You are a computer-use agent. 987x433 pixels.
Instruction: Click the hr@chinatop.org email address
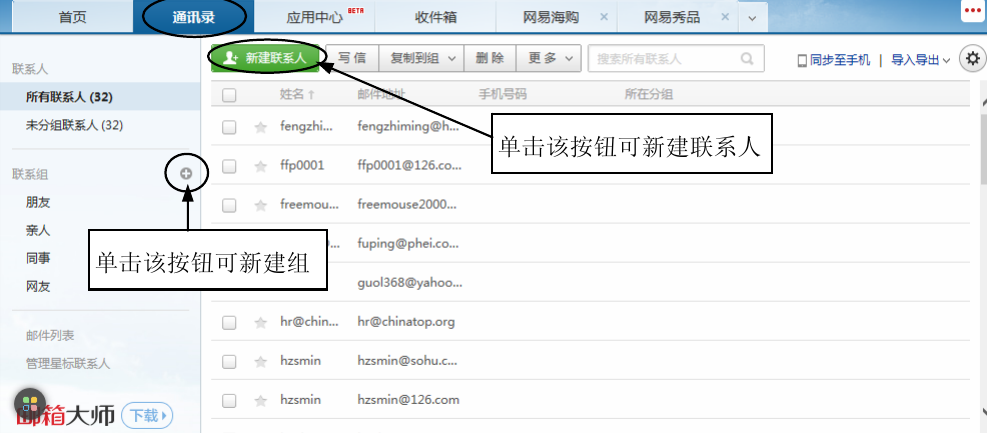click(406, 322)
